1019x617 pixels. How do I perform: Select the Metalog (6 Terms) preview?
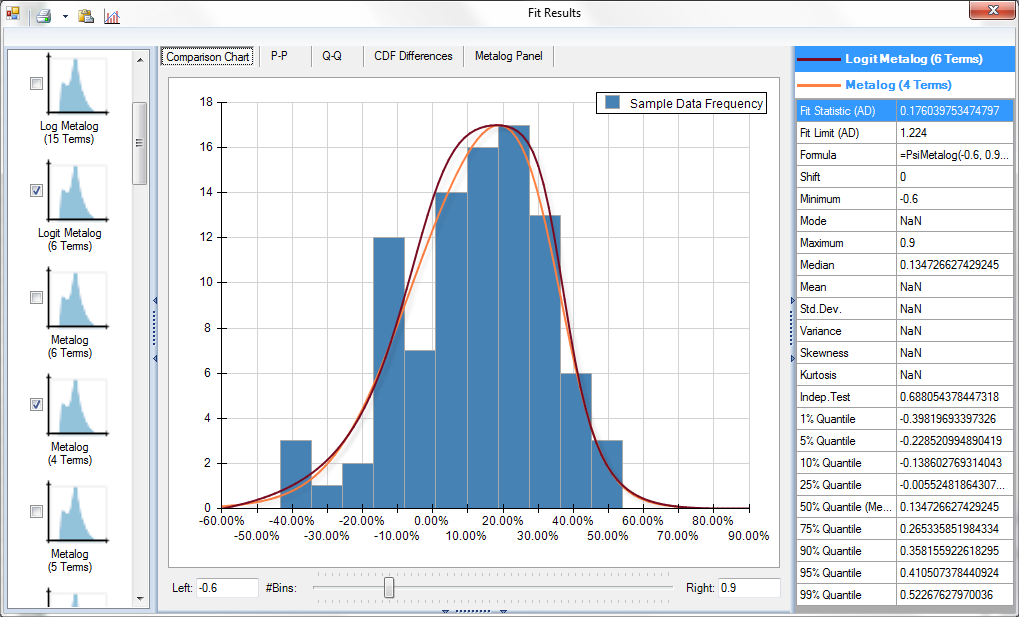pyautogui.click(x=77, y=299)
